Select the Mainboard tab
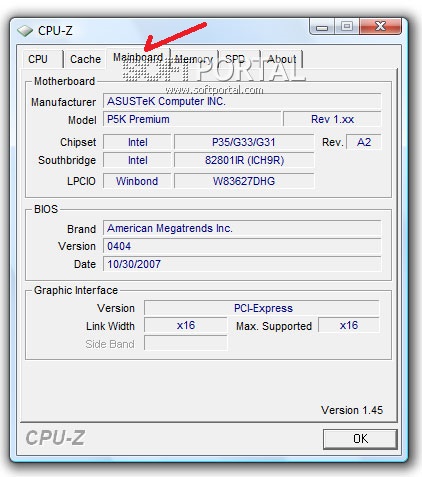Viewport: 422px width, 477px height. click(138, 58)
